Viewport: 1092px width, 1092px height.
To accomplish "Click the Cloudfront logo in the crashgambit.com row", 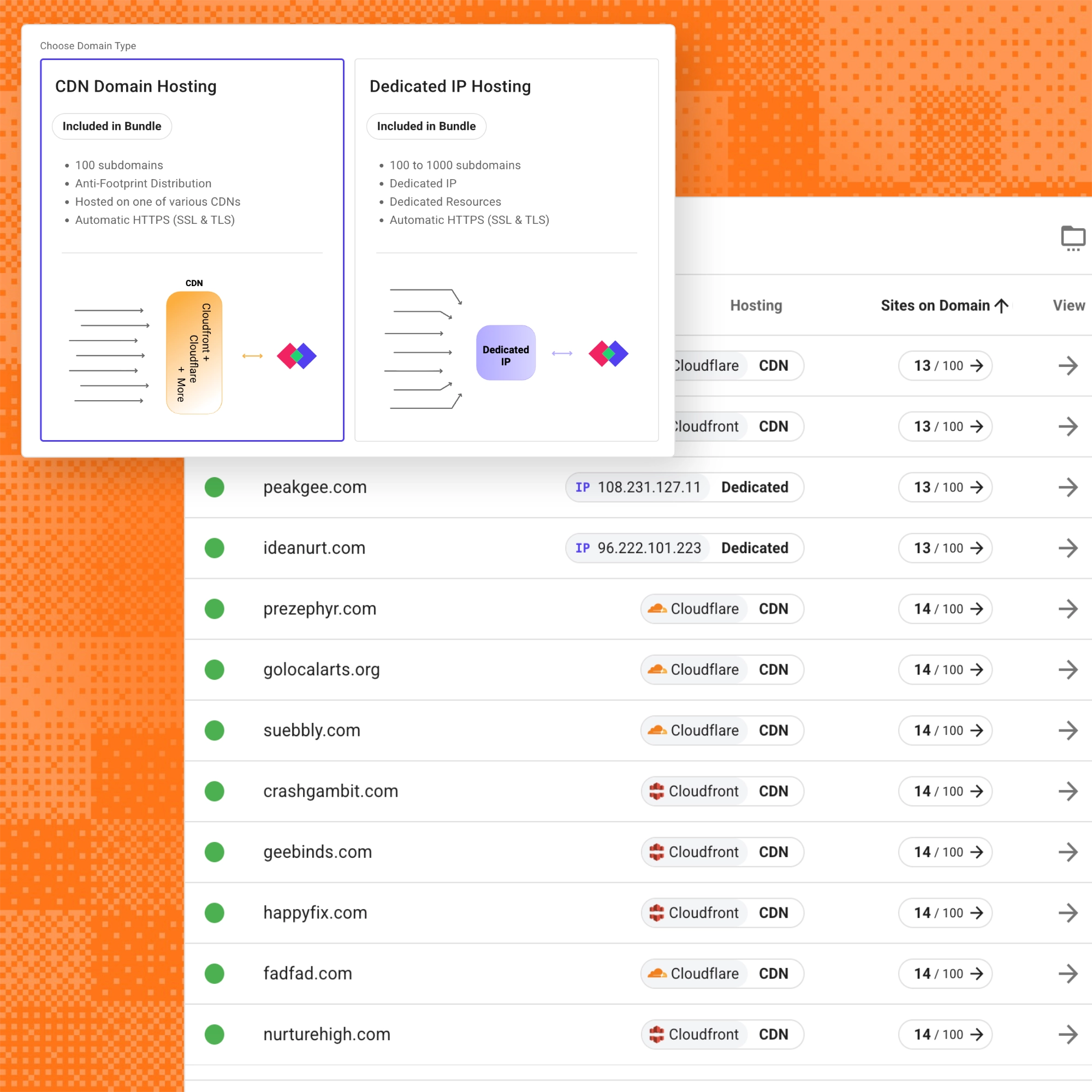I will [656, 791].
